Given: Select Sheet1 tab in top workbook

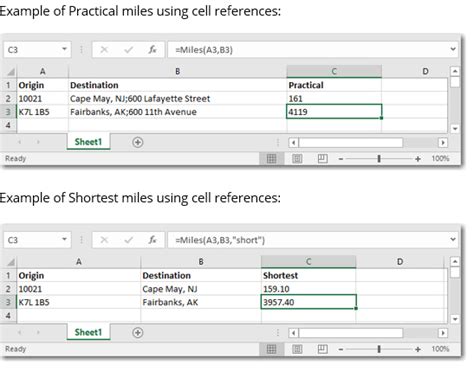Looking at the screenshot, I should tap(88, 142).
